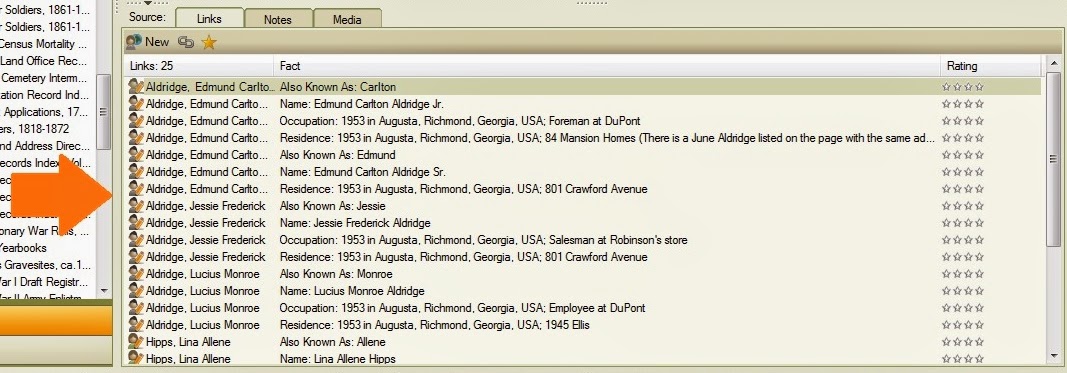The height and width of the screenshot is (373, 1067).
Task: Sort by the Fact column header
Action: (x=608, y=66)
